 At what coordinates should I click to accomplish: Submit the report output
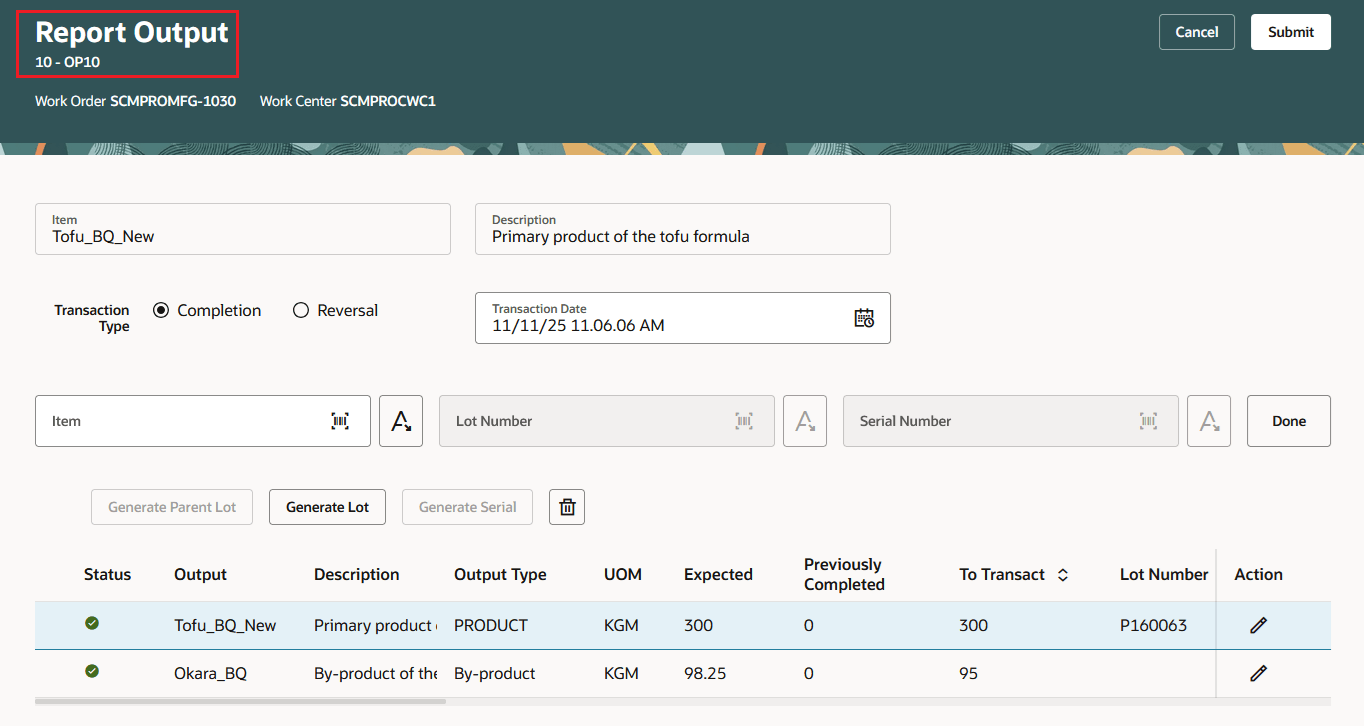tap(1290, 31)
